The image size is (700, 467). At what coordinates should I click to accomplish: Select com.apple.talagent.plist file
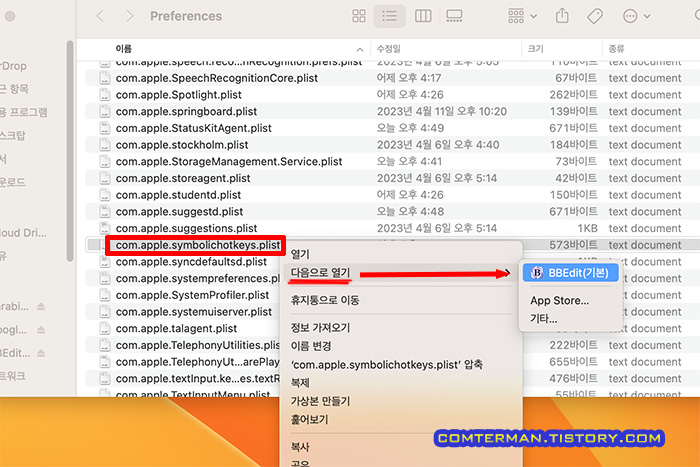tap(176, 329)
